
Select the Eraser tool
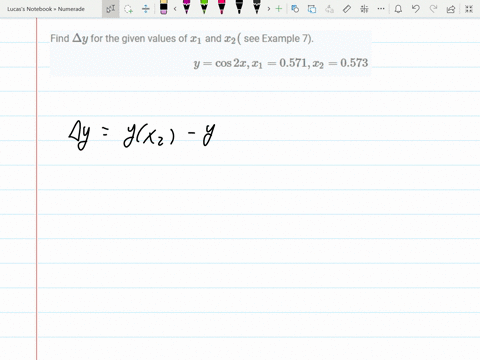point(163,7)
